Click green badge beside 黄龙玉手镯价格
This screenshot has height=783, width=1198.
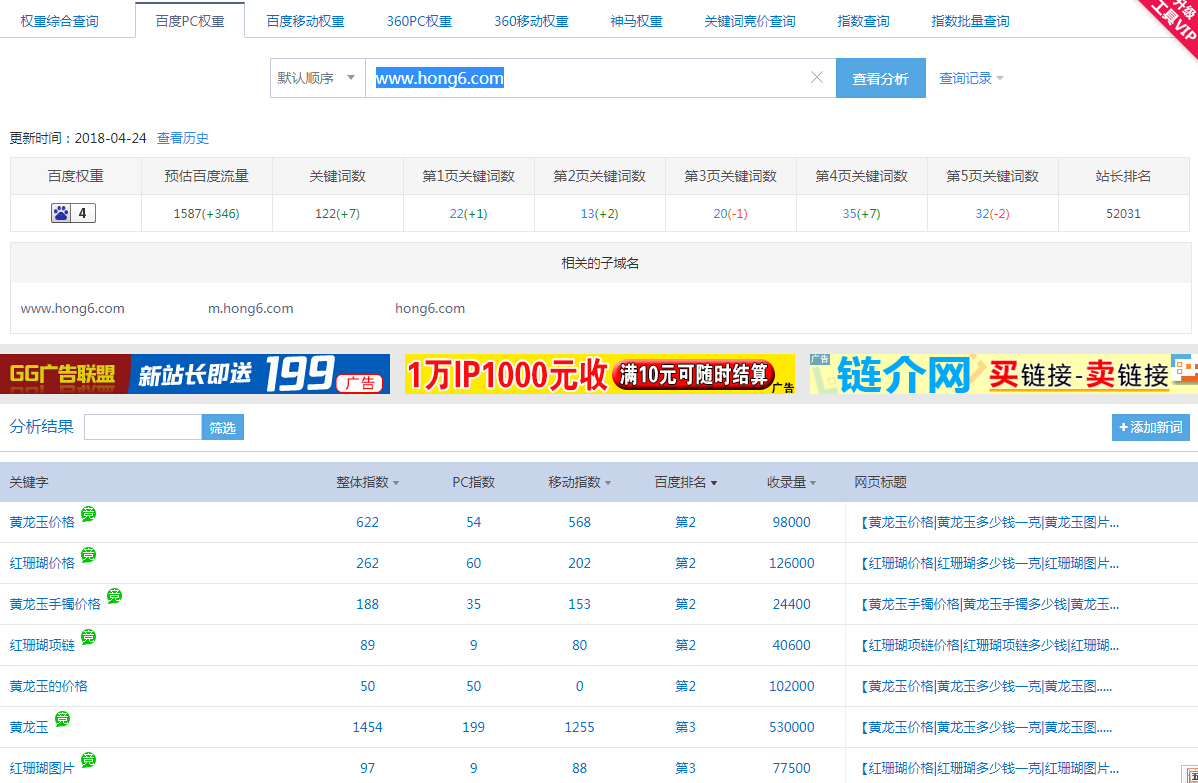114,596
